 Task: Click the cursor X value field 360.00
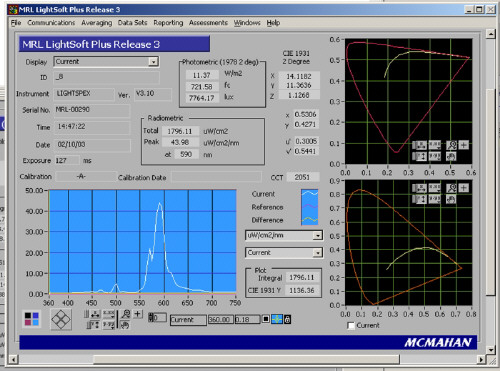click(221, 320)
